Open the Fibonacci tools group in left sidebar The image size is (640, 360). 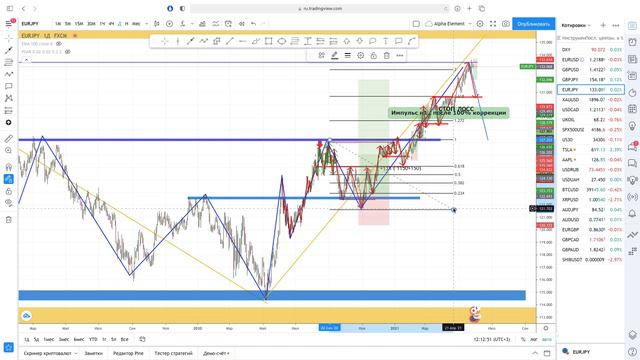[x=9, y=62]
